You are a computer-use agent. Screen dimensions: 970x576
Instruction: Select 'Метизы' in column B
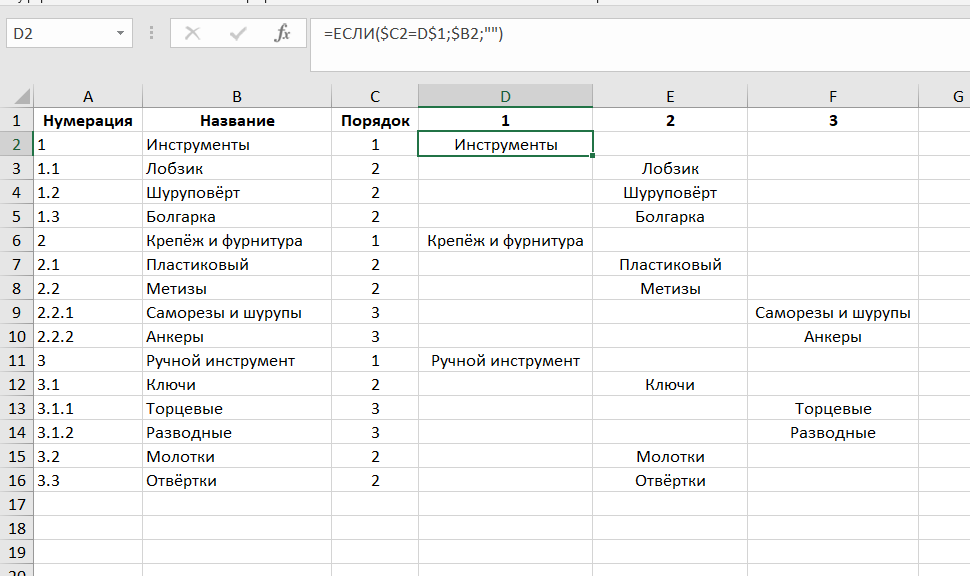click(x=237, y=288)
